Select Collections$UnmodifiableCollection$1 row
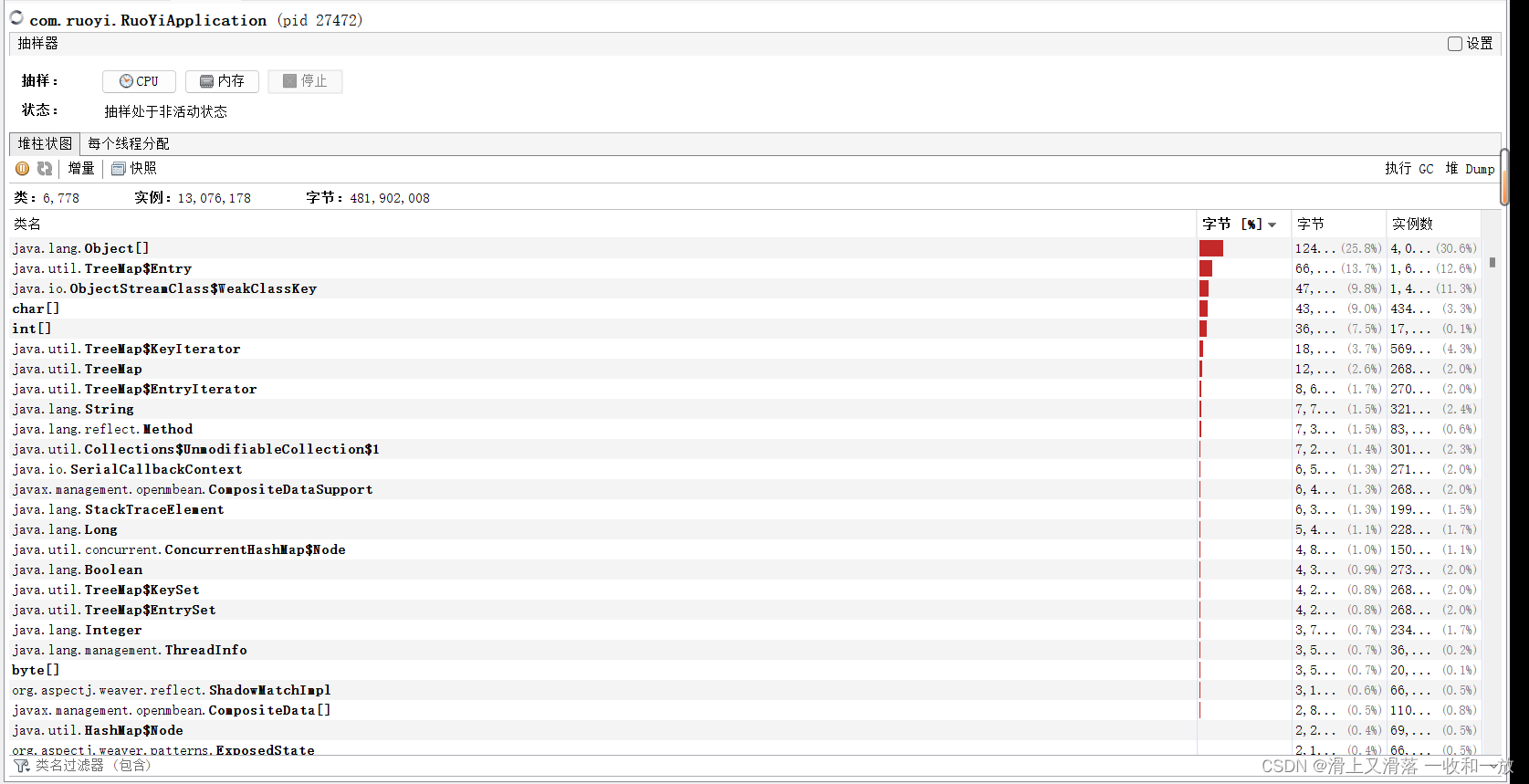Screen dimensions: 1529x784 pyautogui.click(x=745, y=449)
